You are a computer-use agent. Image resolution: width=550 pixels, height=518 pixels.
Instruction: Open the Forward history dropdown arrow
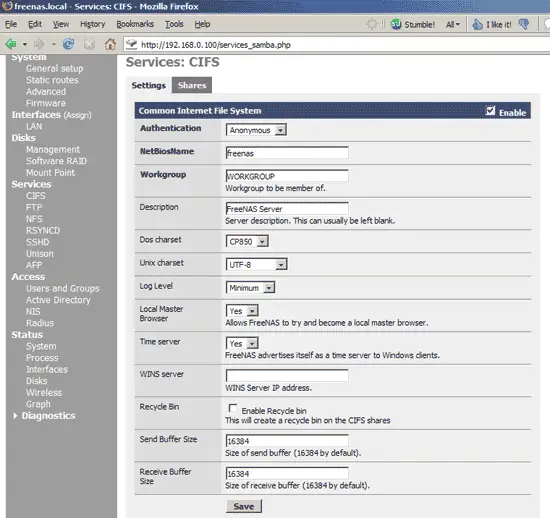[54, 45]
